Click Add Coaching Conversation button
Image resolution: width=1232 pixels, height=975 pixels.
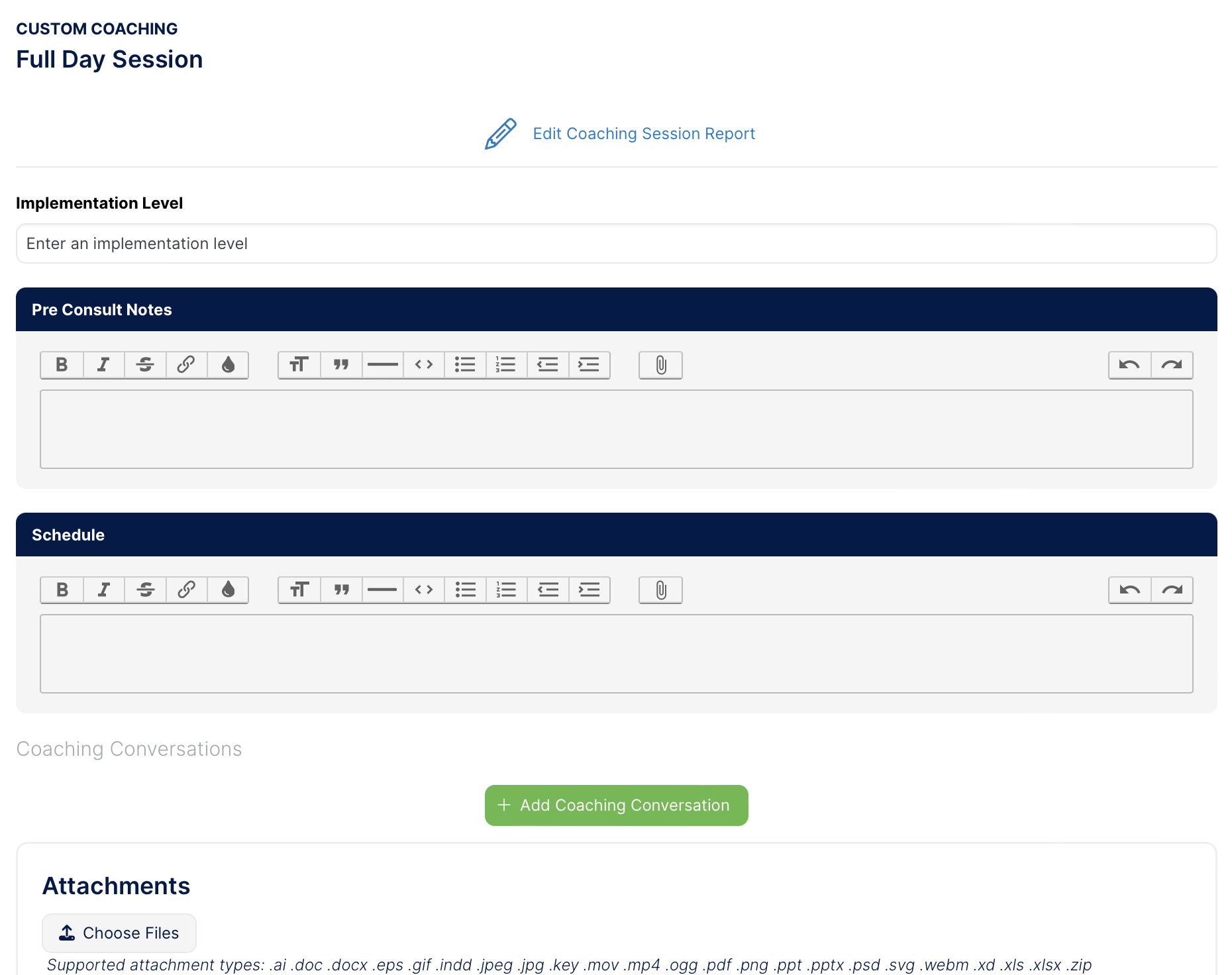(x=616, y=805)
